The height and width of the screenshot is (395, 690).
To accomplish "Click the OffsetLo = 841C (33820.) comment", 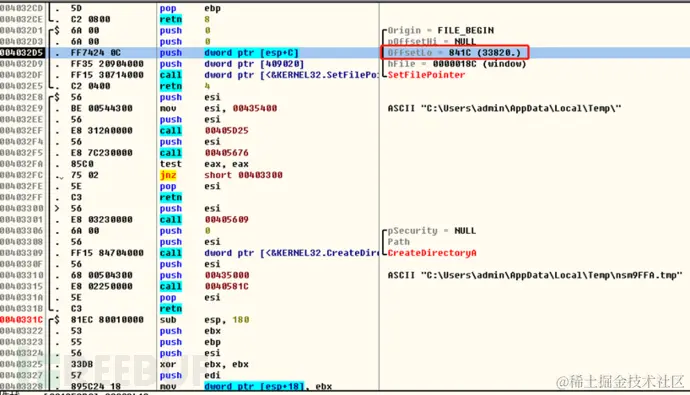I will [x=454, y=53].
